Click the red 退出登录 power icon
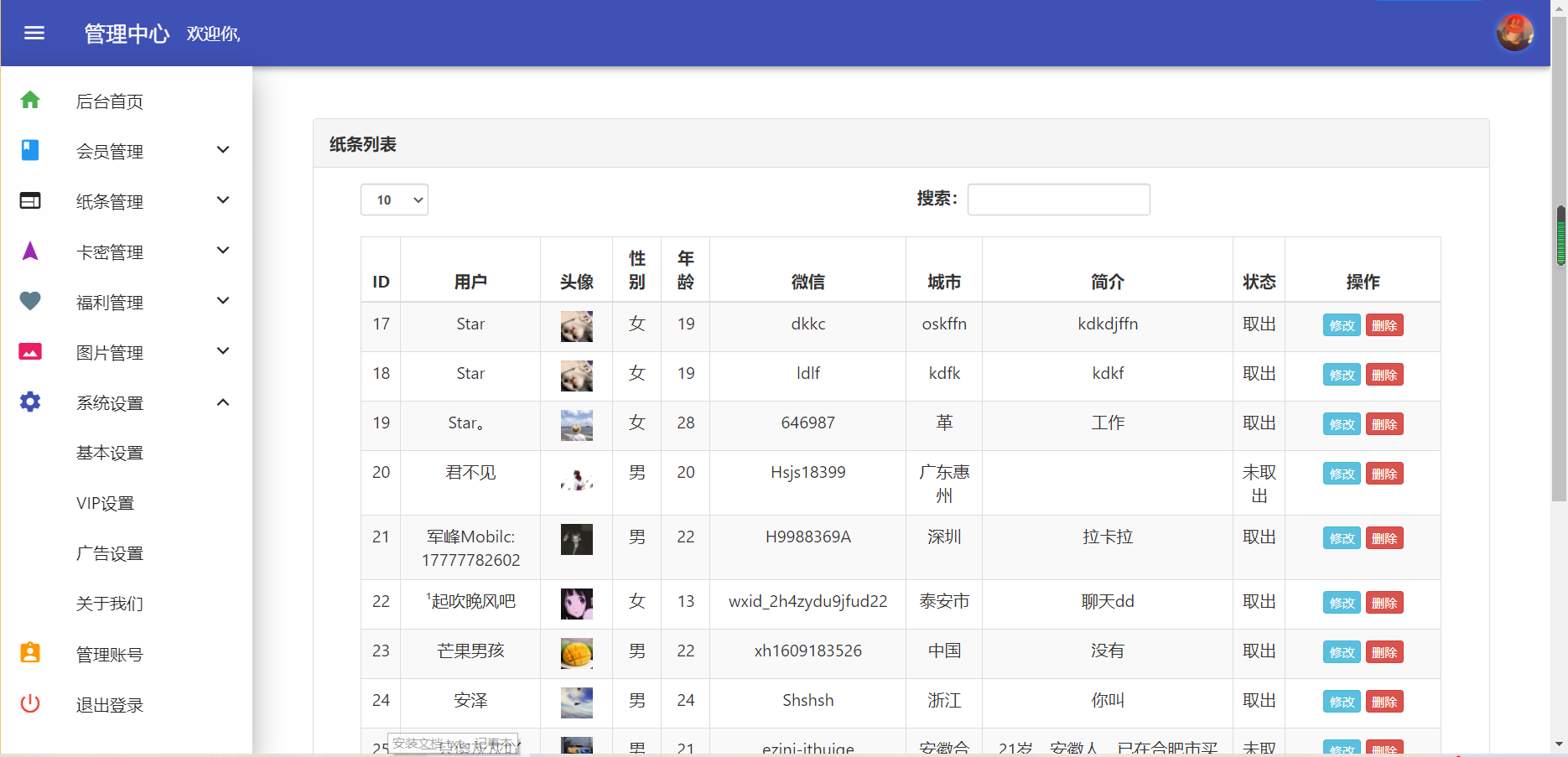The height and width of the screenshot is (757, 1568). point(30,704)
